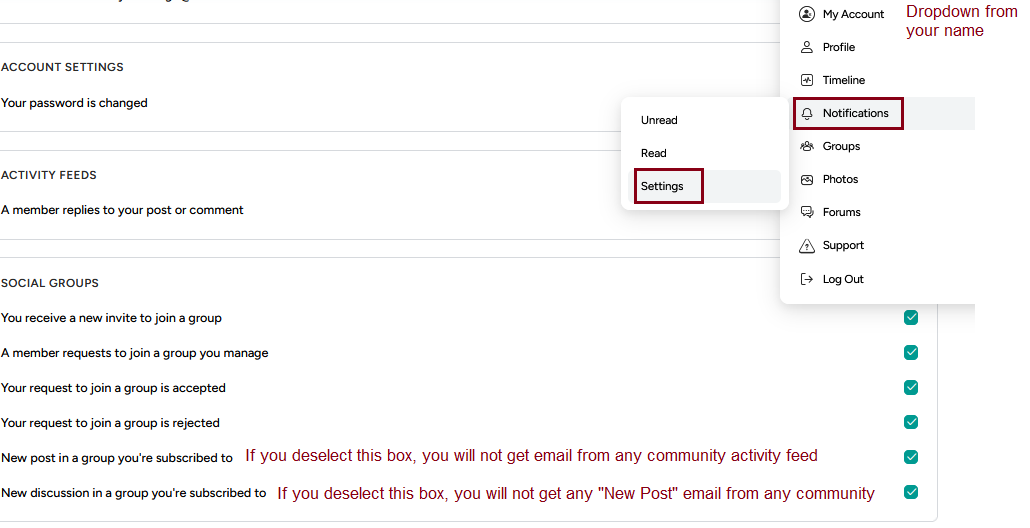Click the ACCOUNT SETTINGS heading
Image resolution: width=1030 pixels, height=528 pixels.
[x=62, y=67]
